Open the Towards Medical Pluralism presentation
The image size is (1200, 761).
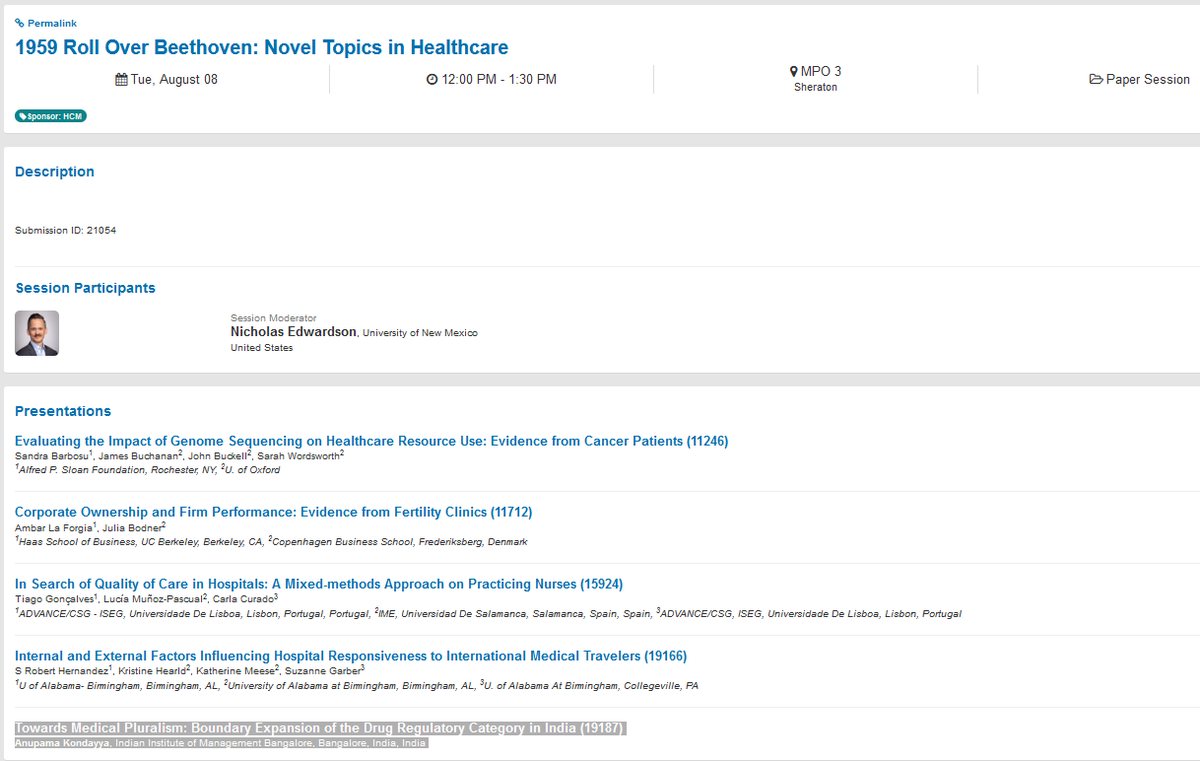pos(320,728)
